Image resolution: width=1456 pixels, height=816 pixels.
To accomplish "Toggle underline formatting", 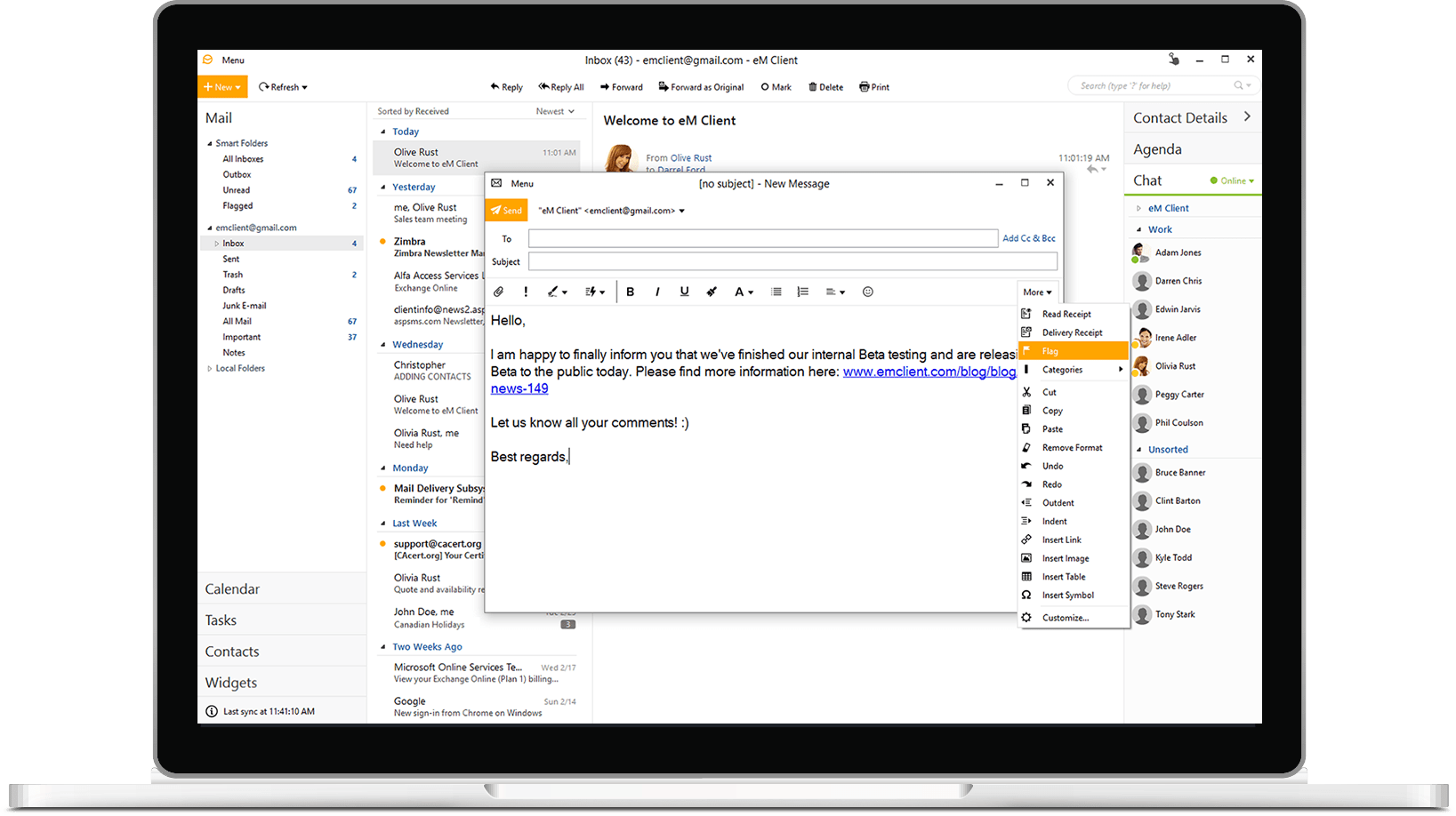I will [684, 292].
